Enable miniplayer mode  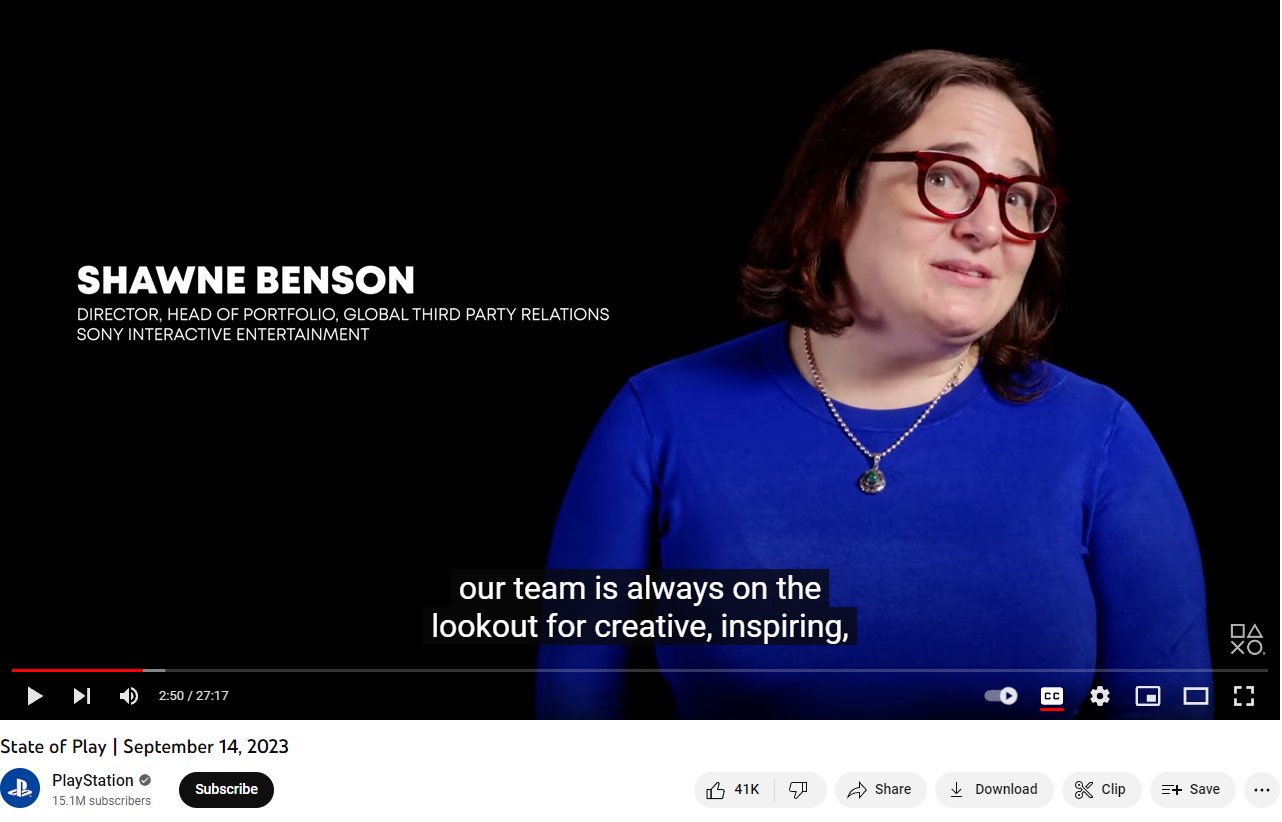1148,696
